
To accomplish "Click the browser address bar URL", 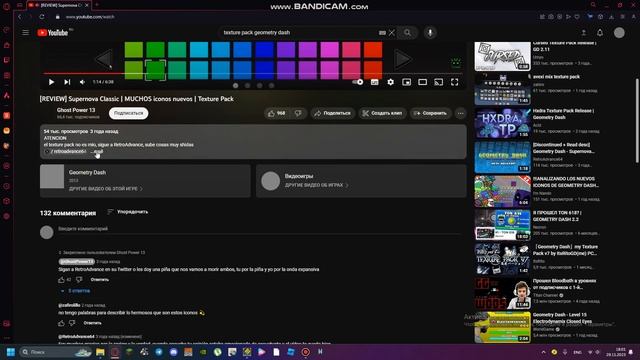I will tap(90, 17).
